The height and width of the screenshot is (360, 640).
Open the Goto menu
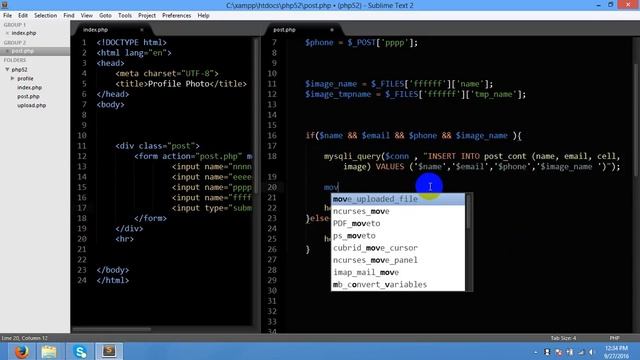(105, 16)
